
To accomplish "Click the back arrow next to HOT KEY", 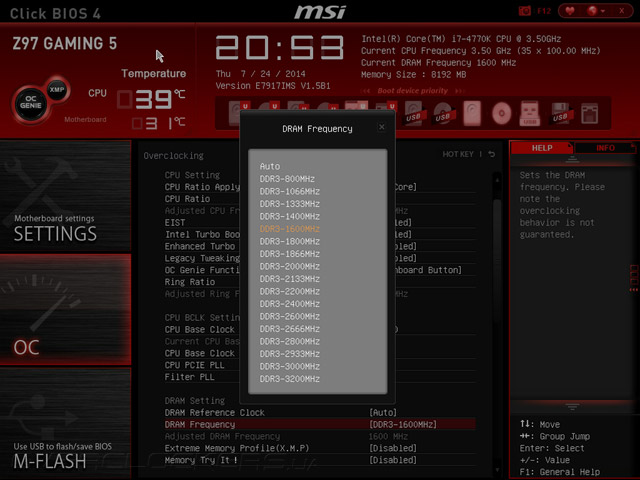I will [x=491, y=154].
